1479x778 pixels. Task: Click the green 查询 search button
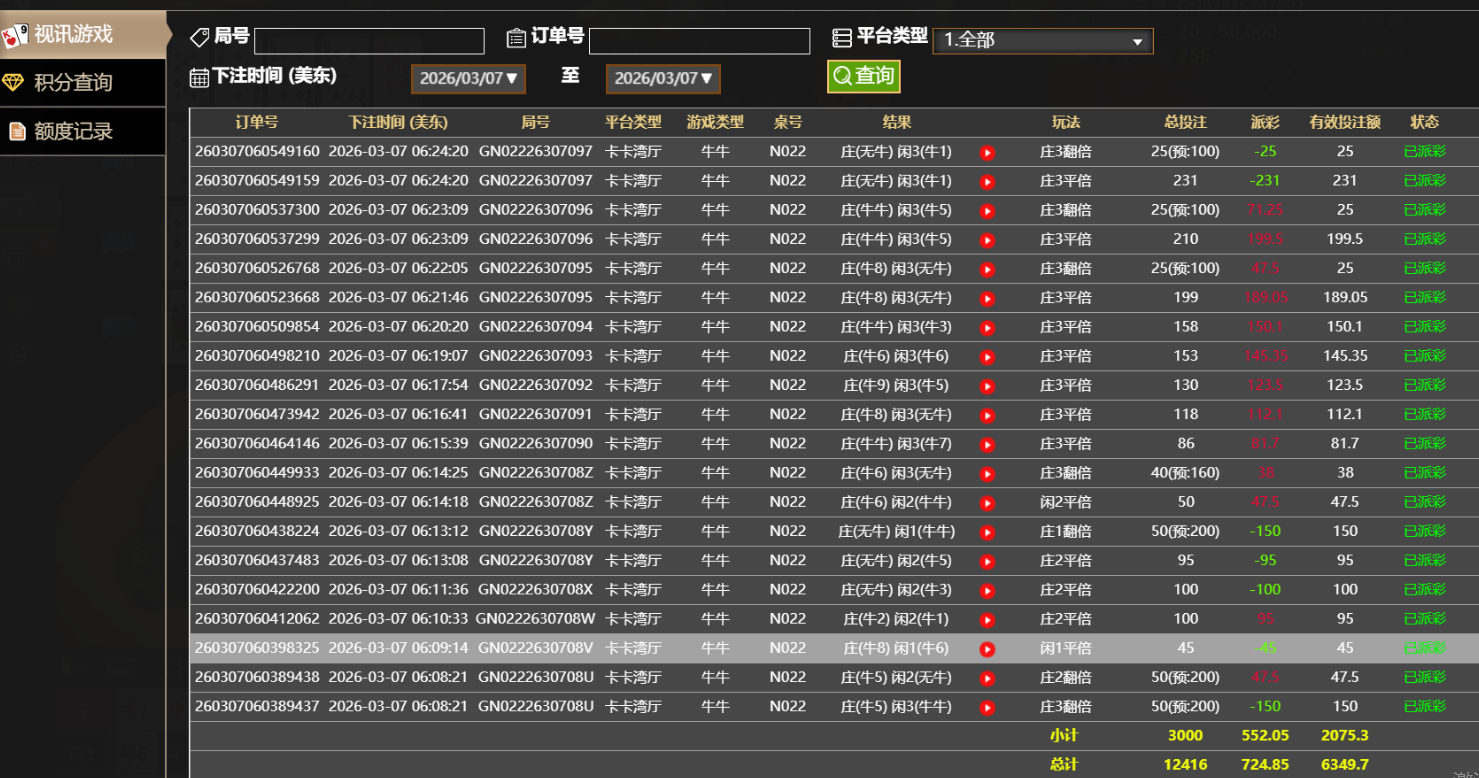[863, 76]
